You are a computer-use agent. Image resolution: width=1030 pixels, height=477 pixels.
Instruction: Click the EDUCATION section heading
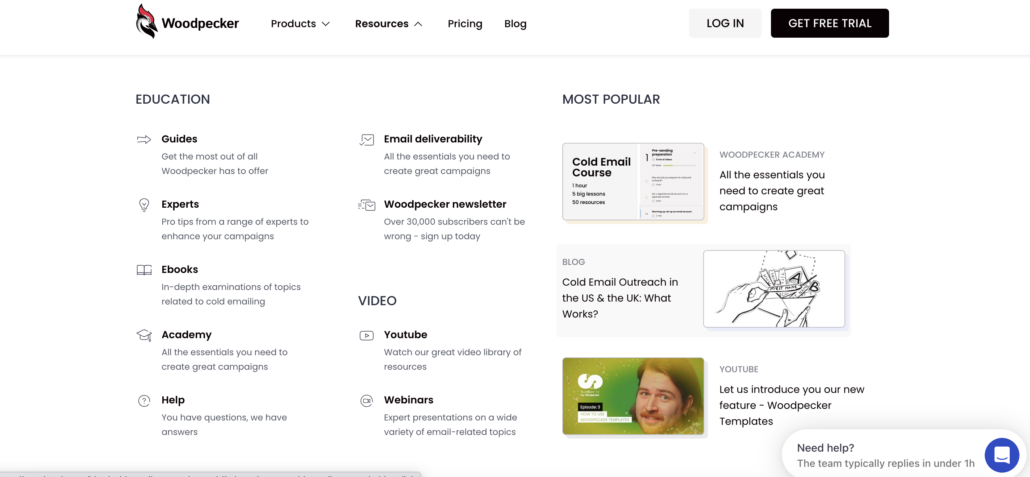(173, 99)
